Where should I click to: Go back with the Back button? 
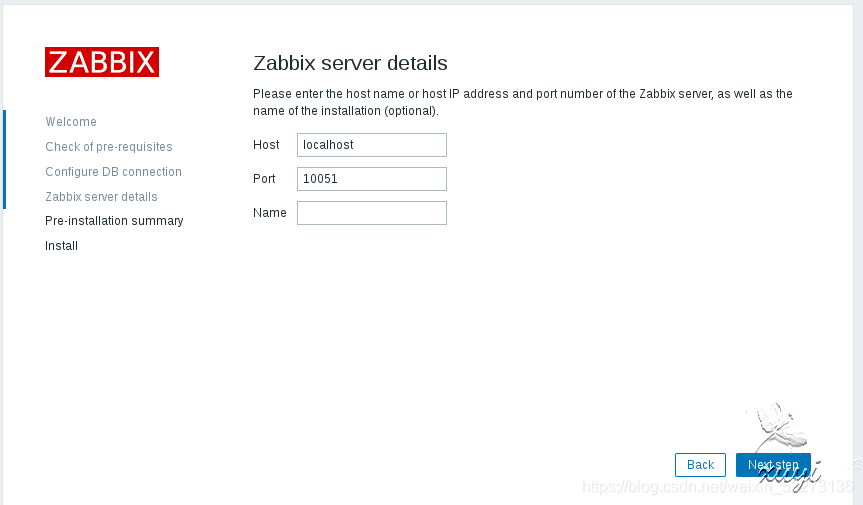[700, 465]
